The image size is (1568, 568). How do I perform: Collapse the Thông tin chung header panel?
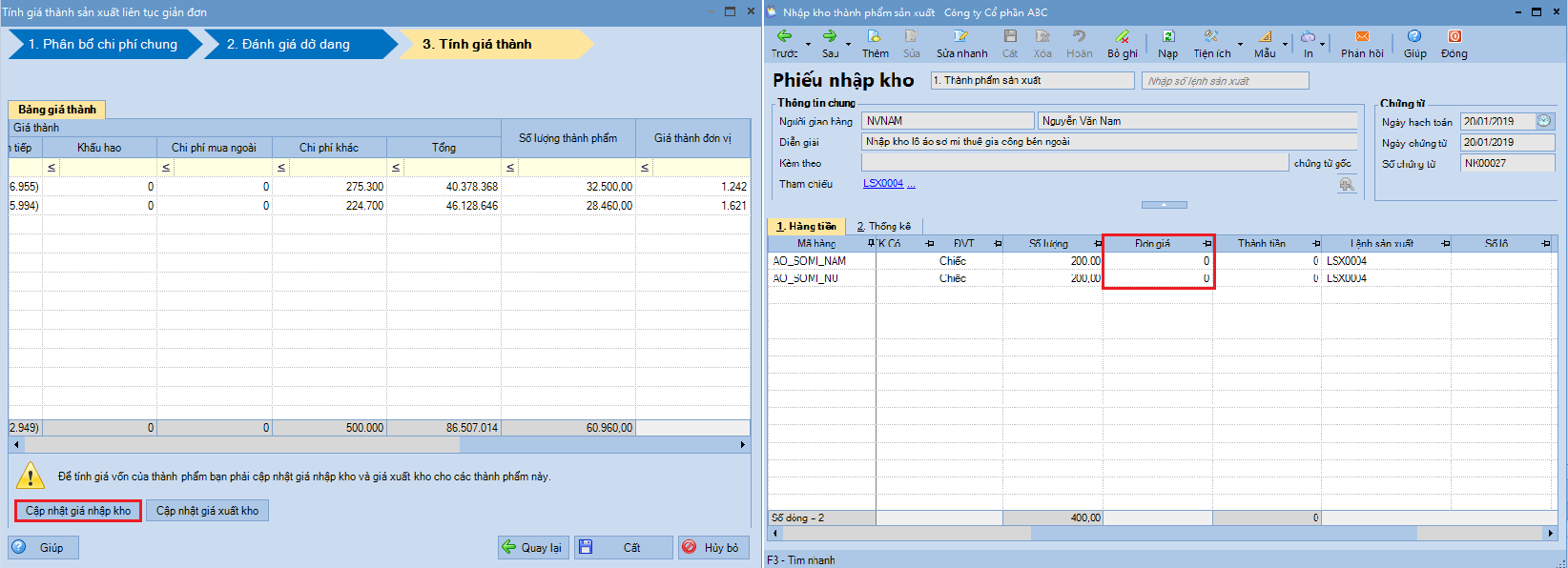click(1164, 205)
